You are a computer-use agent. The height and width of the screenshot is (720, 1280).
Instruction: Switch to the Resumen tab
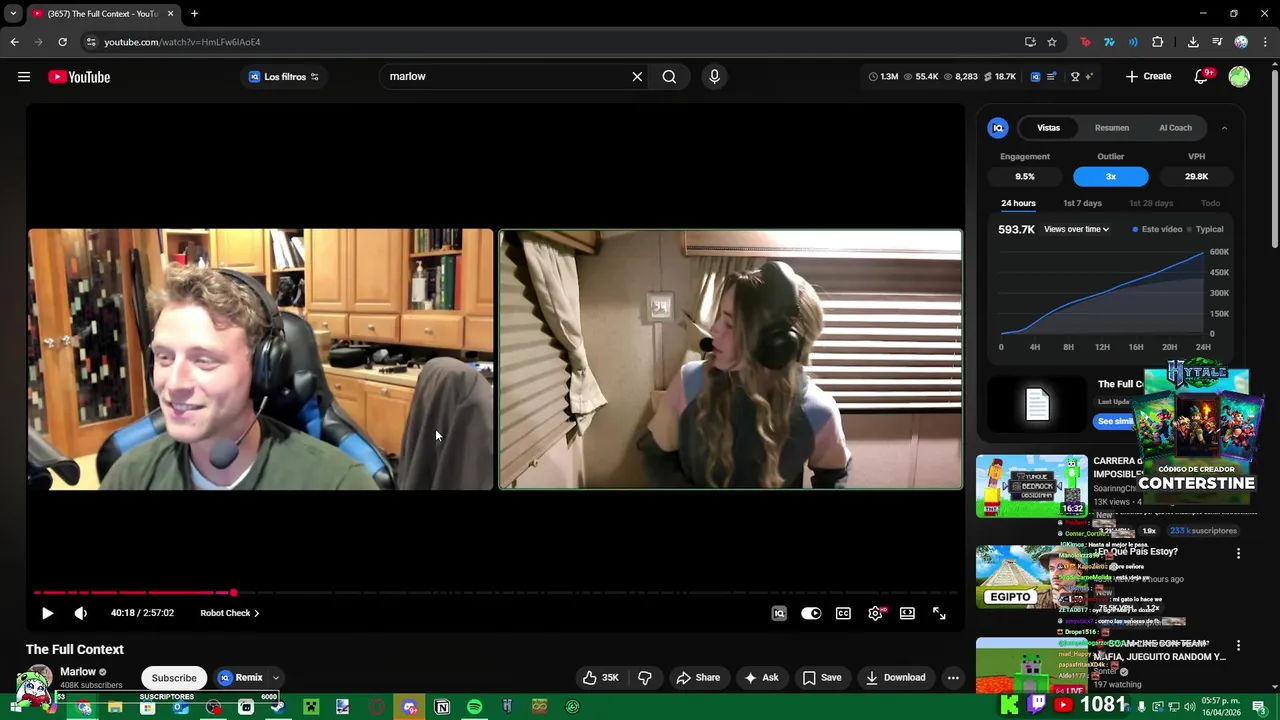coord(1112,128)
